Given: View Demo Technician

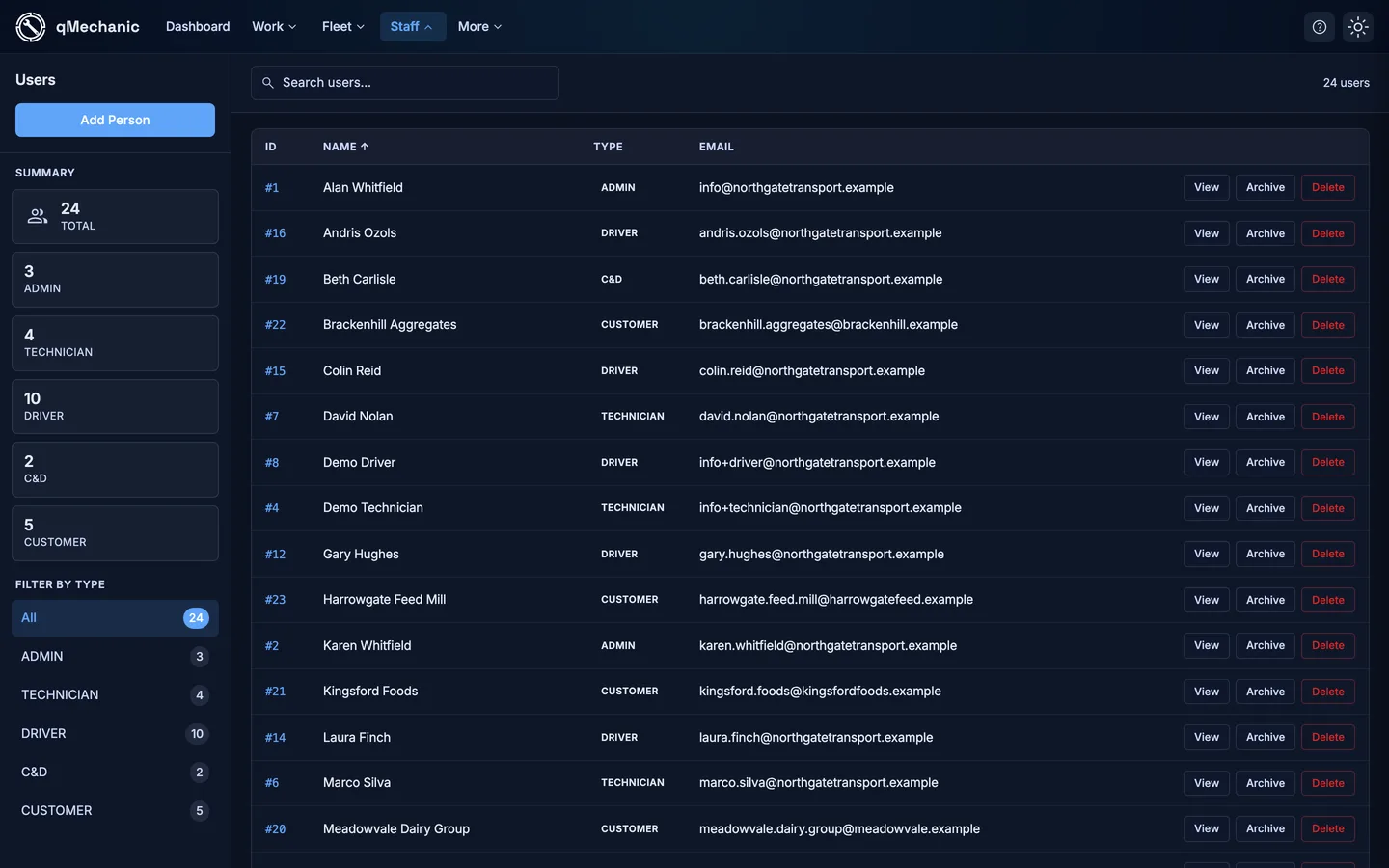Looking at the screenshot, I should click(x=1207, y=508).
